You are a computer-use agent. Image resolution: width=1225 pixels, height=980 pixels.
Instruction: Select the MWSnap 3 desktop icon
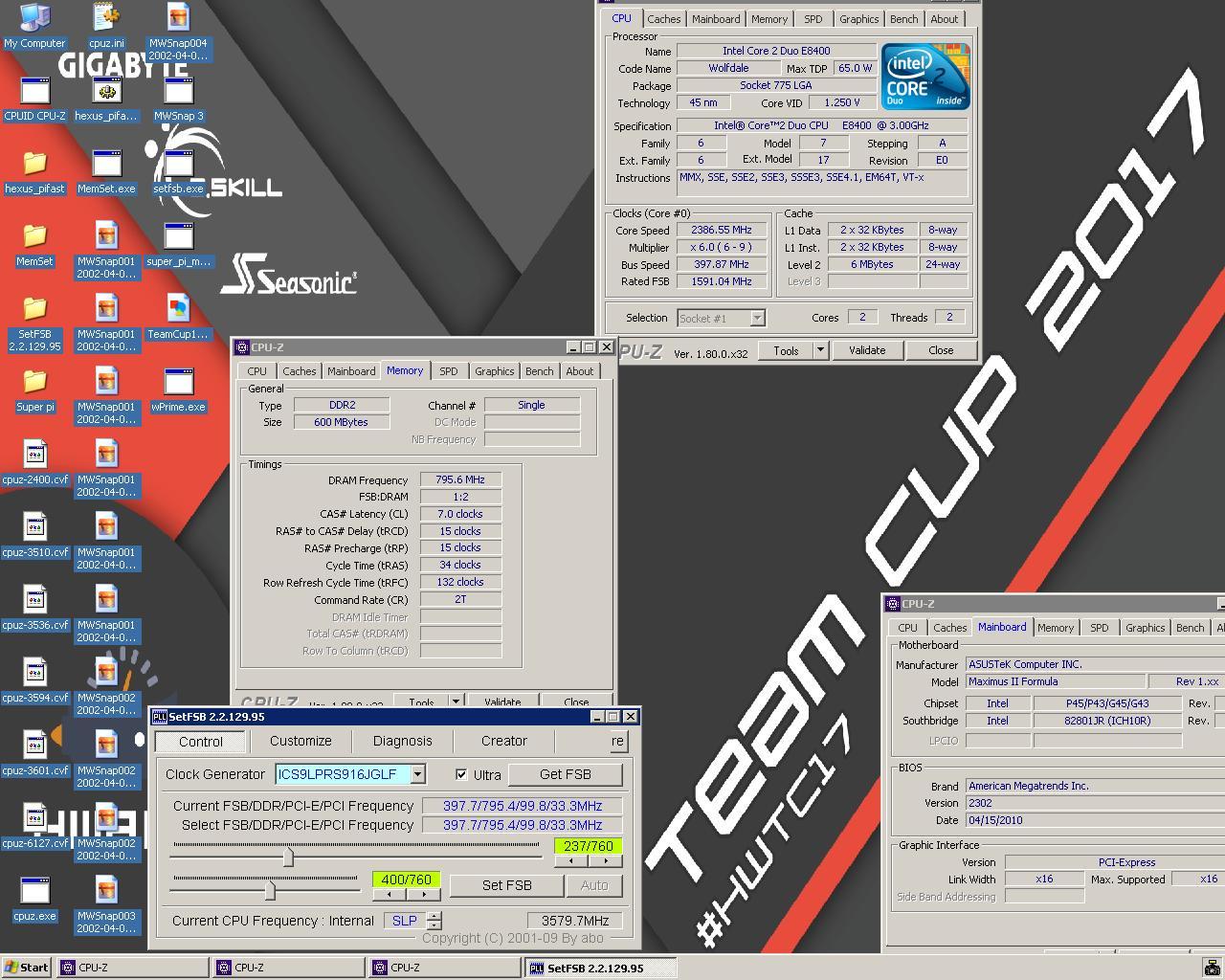178,99
